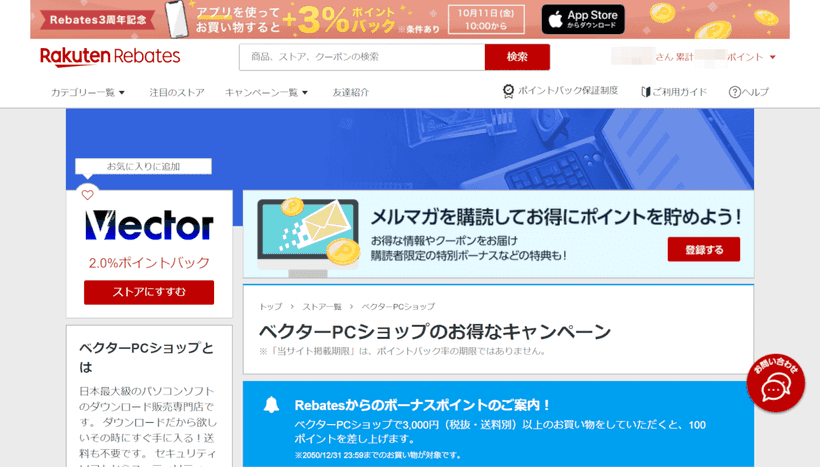Click the 2.0%ポイントバック text
Viewport: 820px width, 467px height.
coord(149,263)
